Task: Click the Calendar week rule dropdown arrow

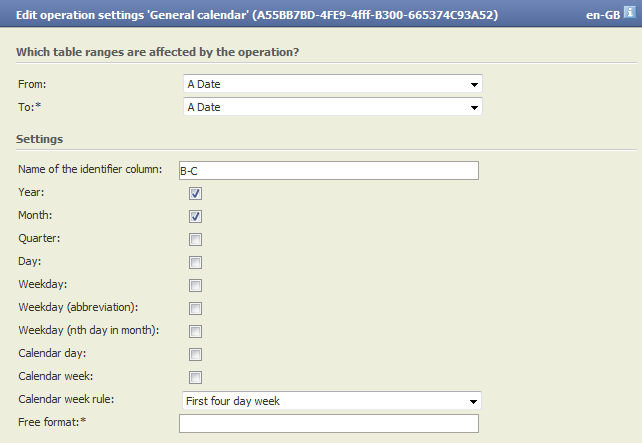Action: pyautogui.click(x=473, y=402)
